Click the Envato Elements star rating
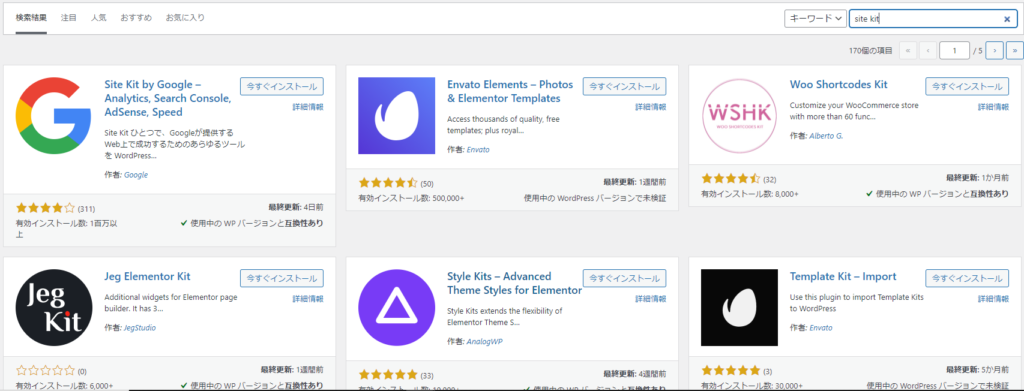 388,183
